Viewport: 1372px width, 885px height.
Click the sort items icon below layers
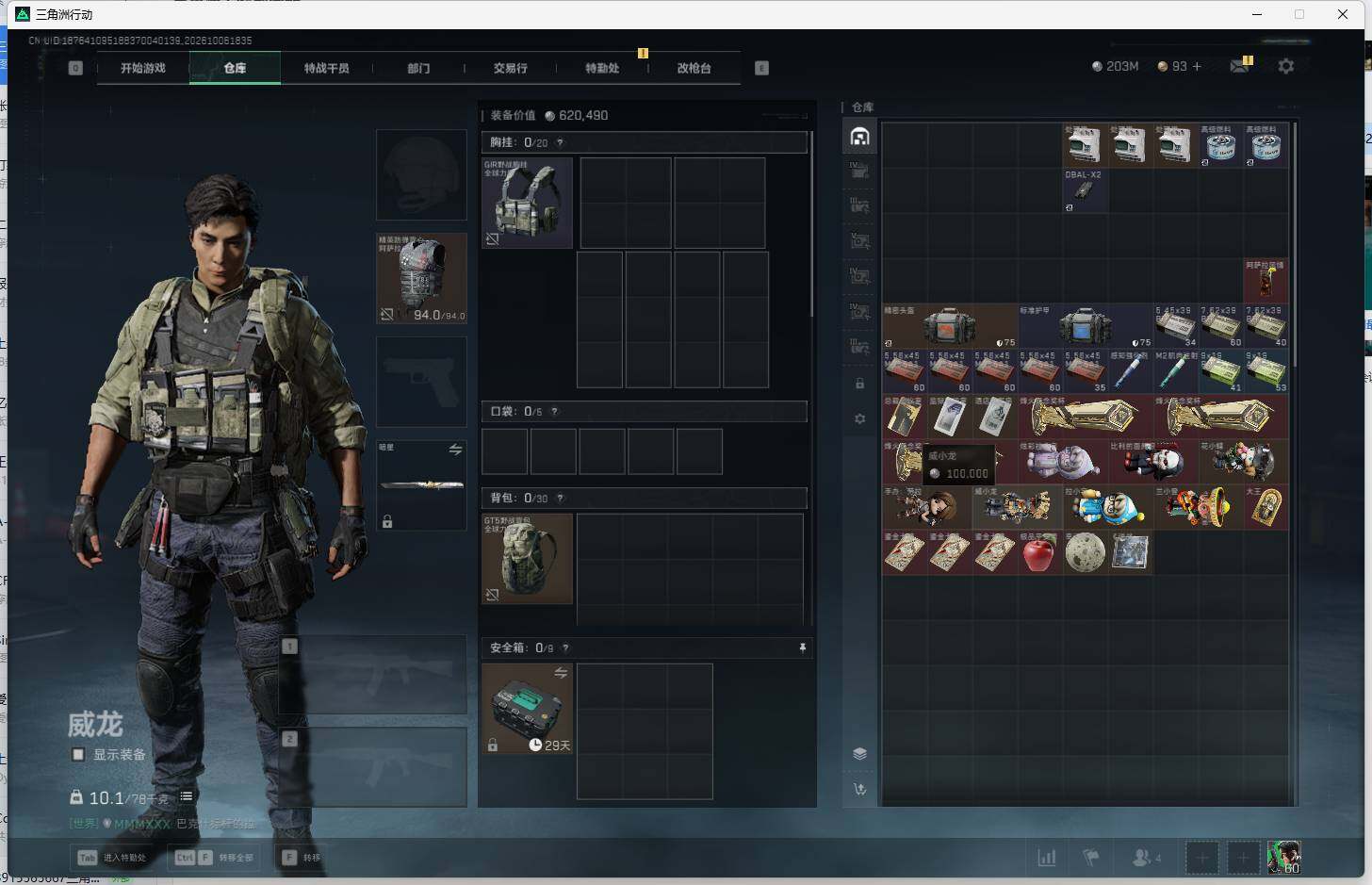pyautogui.click(x=859, y=789)
